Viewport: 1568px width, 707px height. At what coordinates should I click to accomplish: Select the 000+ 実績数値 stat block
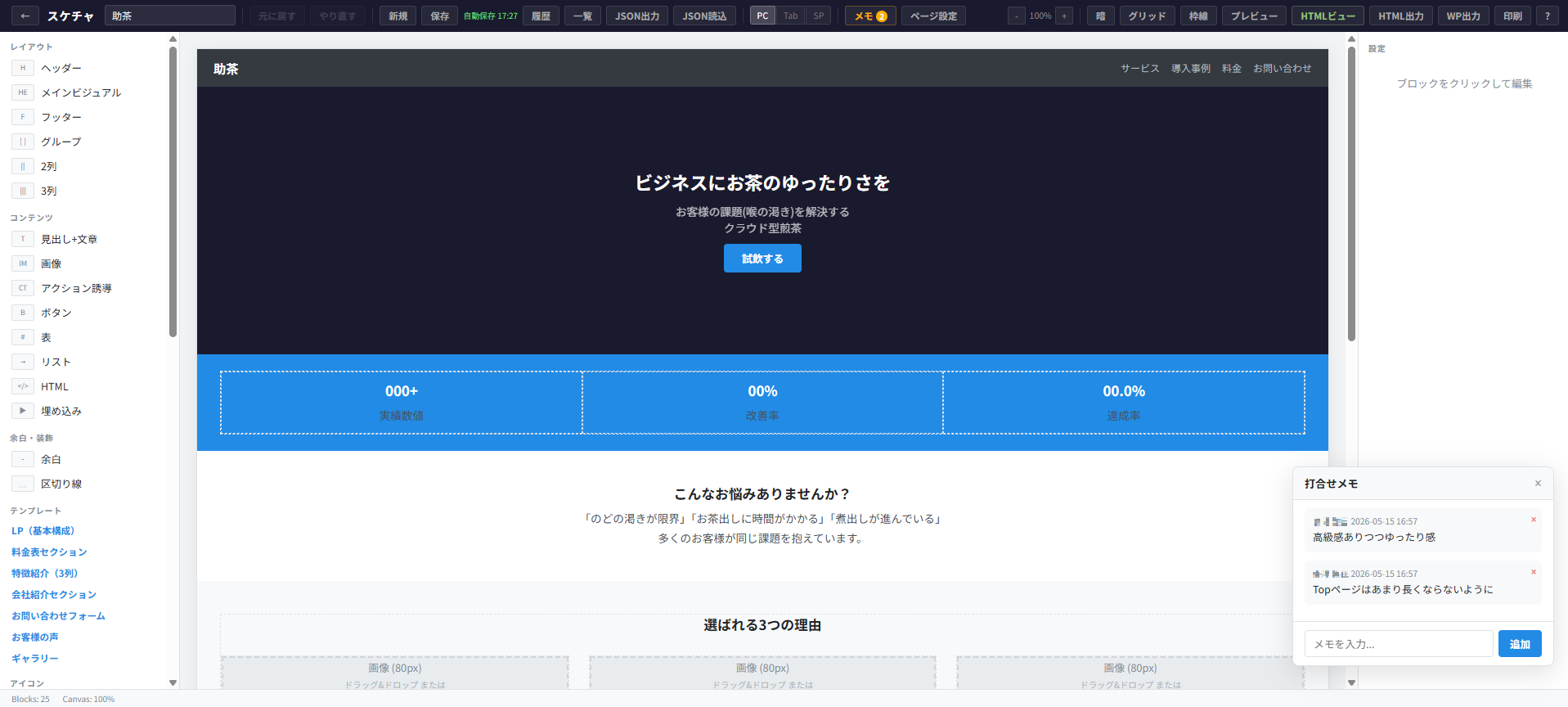coord(402,403)
